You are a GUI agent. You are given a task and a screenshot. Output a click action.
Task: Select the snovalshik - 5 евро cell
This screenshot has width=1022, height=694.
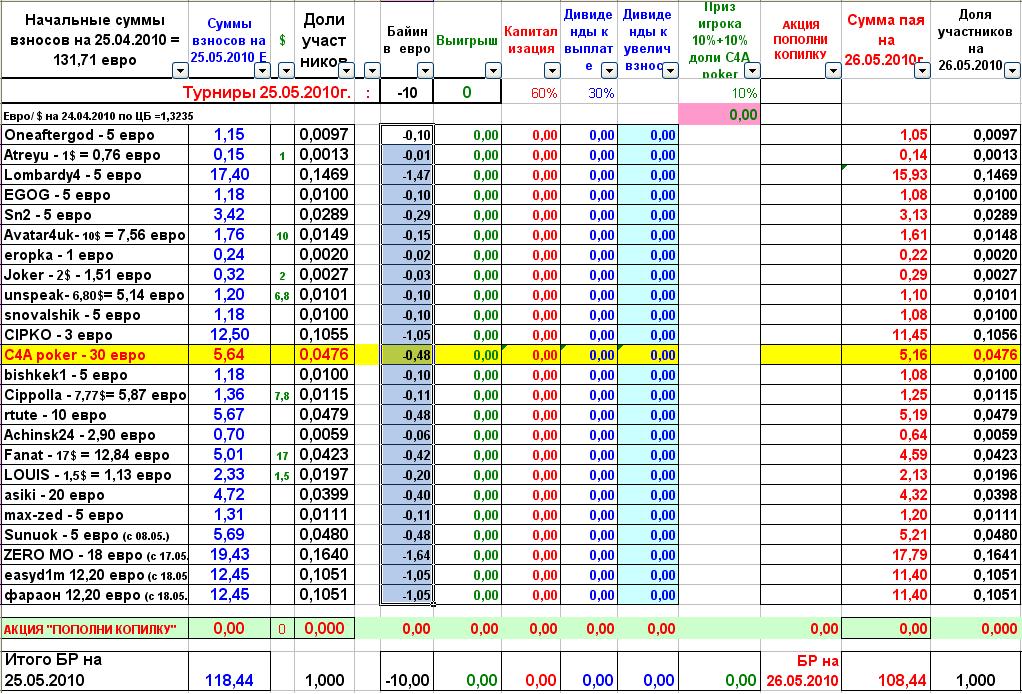click(x=95, y=315)
